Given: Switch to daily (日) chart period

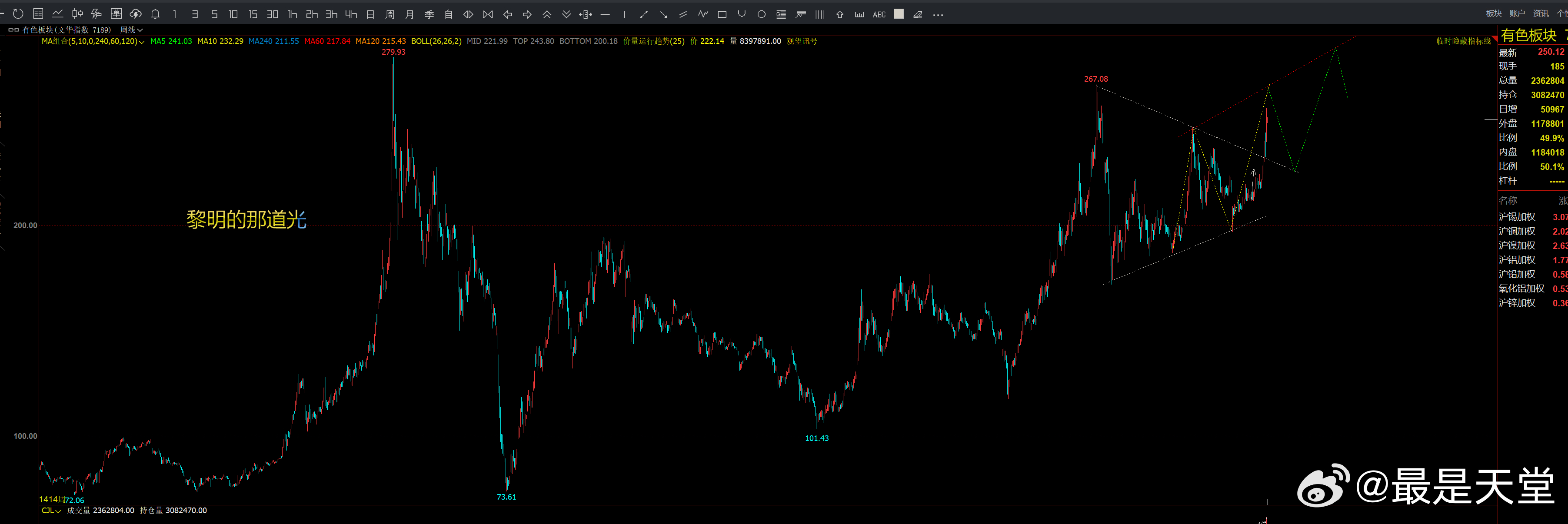Looking at the screenshot, I should click(370, 14).
